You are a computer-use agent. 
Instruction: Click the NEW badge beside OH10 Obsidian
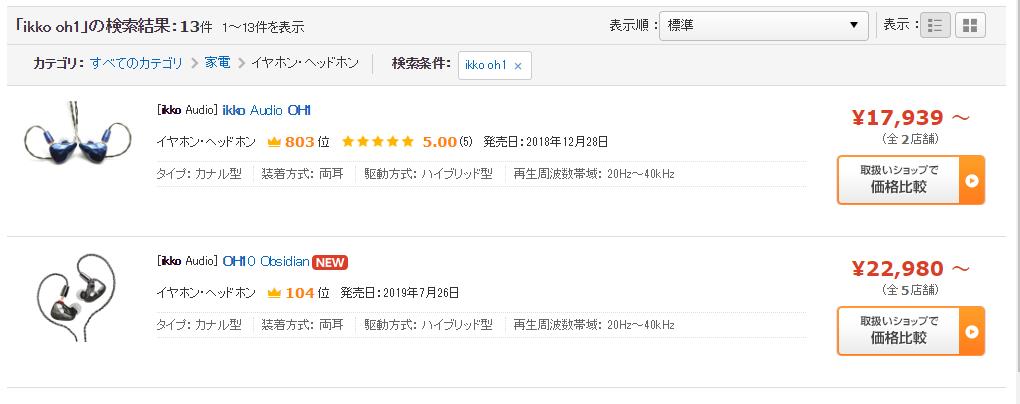point(330,263)
